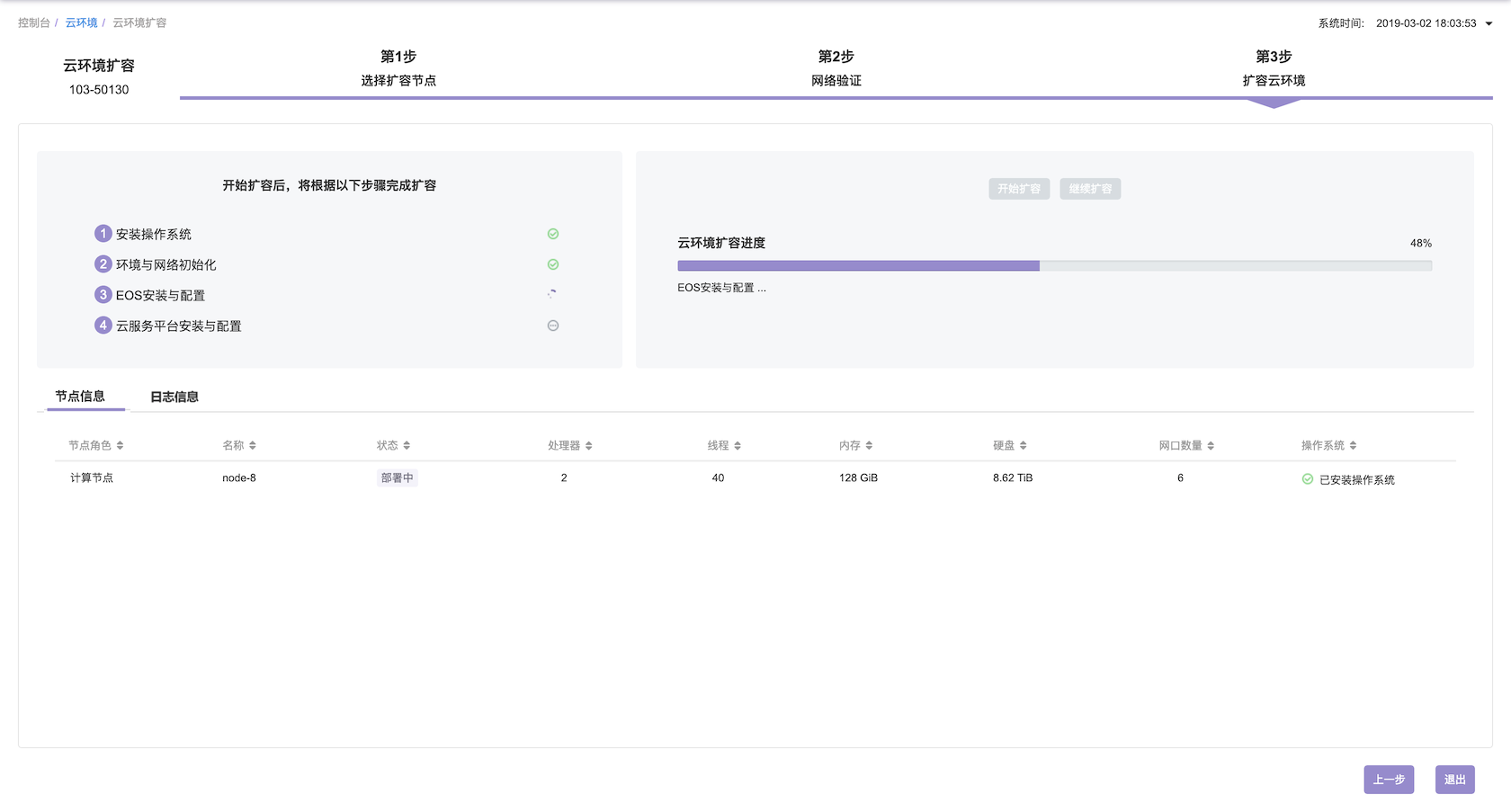Sort node list by 硬盘 column
The image size is (1511, 812).
tap(1023, 446)
